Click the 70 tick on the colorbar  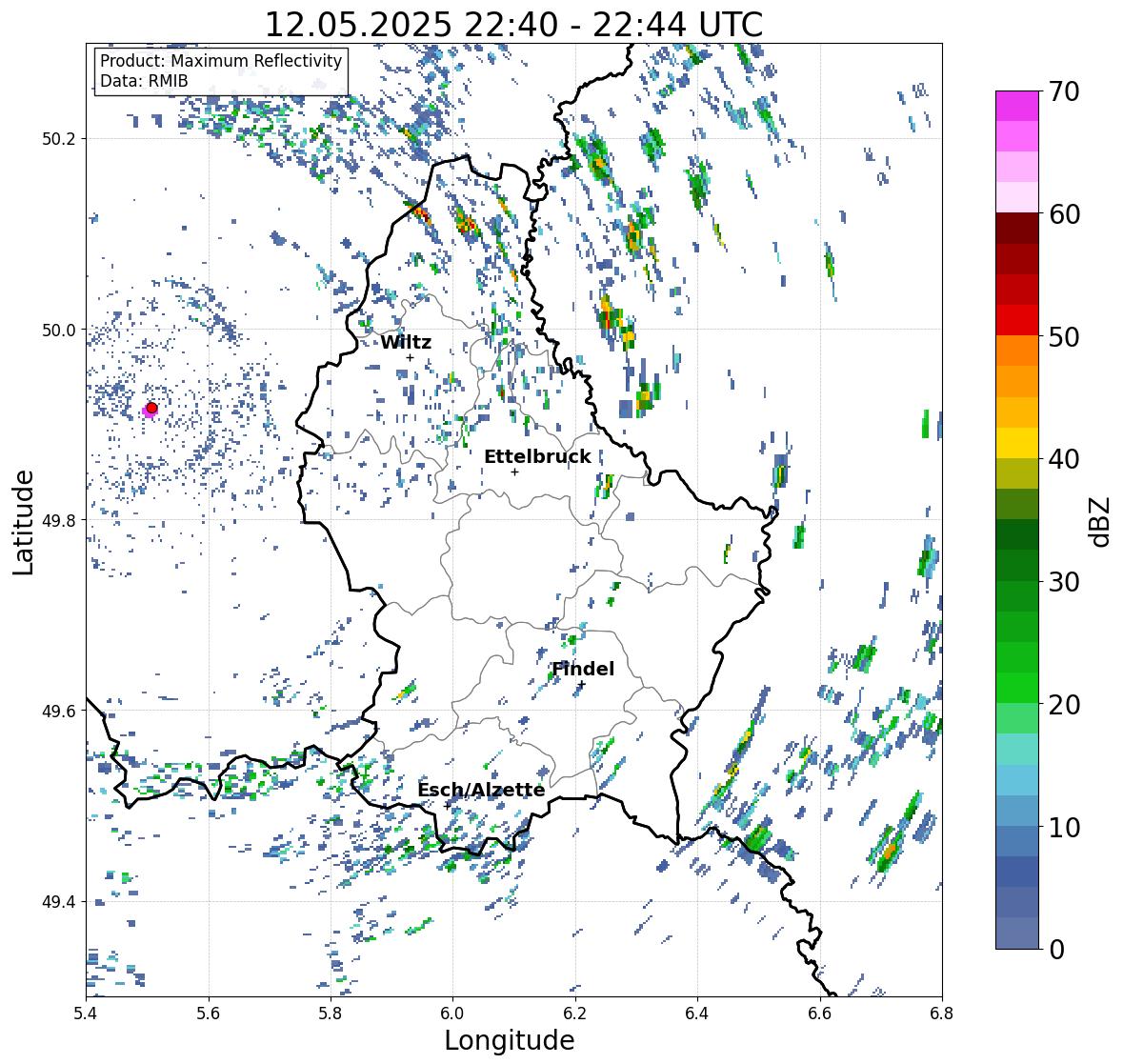point(1064,91)
